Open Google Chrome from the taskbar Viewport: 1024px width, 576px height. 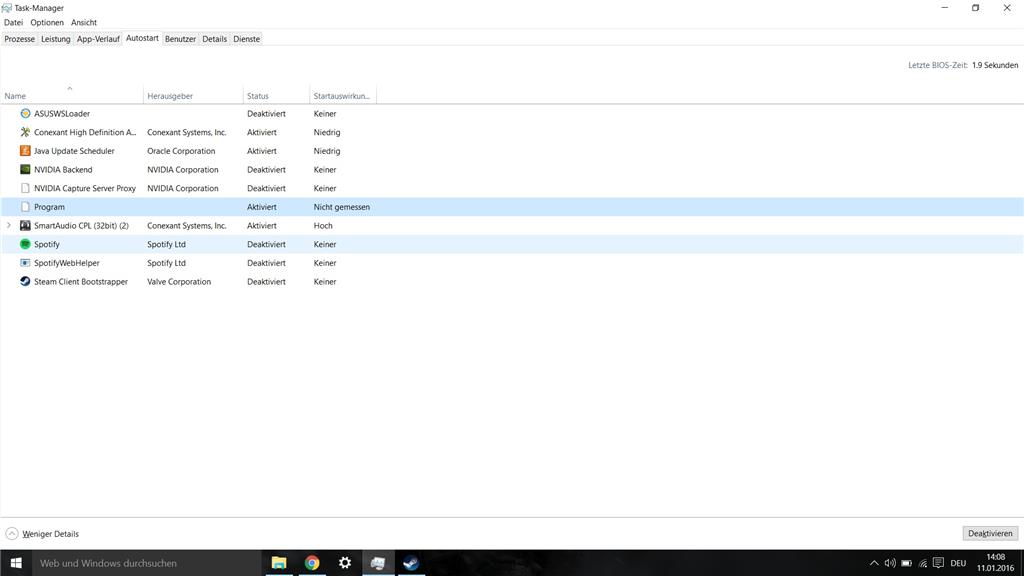pos(312,563)
